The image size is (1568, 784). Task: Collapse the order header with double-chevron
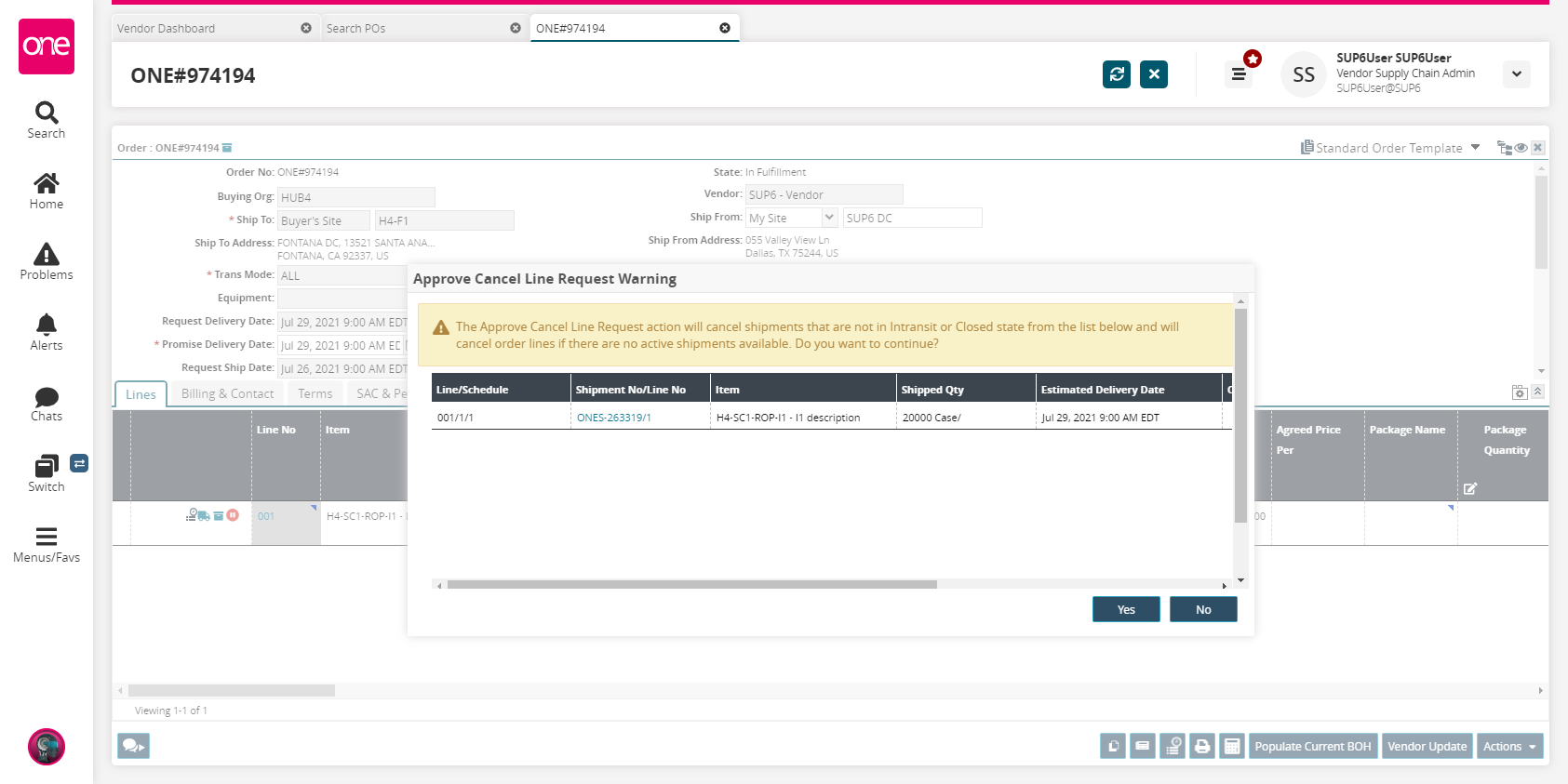(x=1538, y=392)
